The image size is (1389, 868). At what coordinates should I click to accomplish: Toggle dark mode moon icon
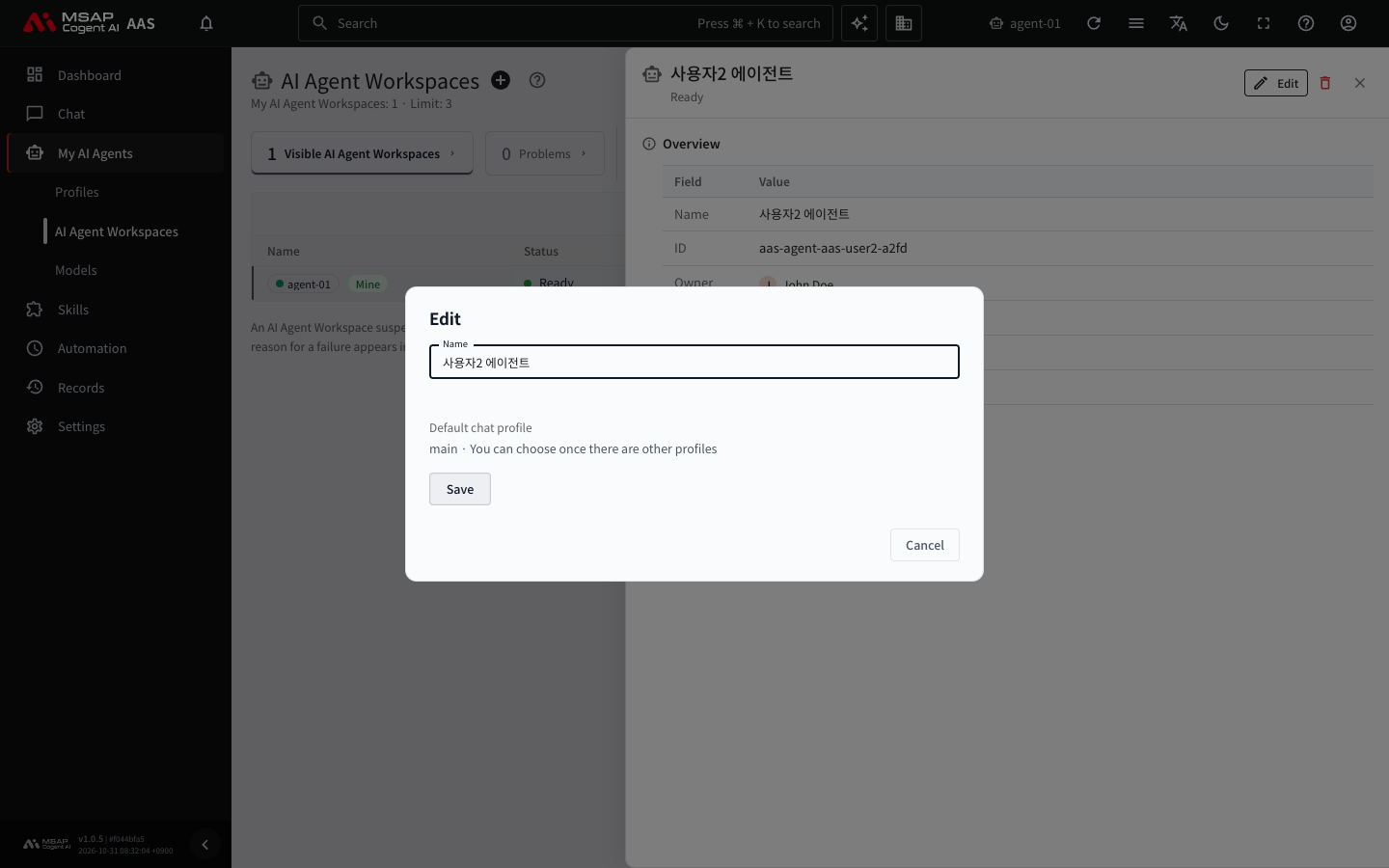(x=1221, y=23)
